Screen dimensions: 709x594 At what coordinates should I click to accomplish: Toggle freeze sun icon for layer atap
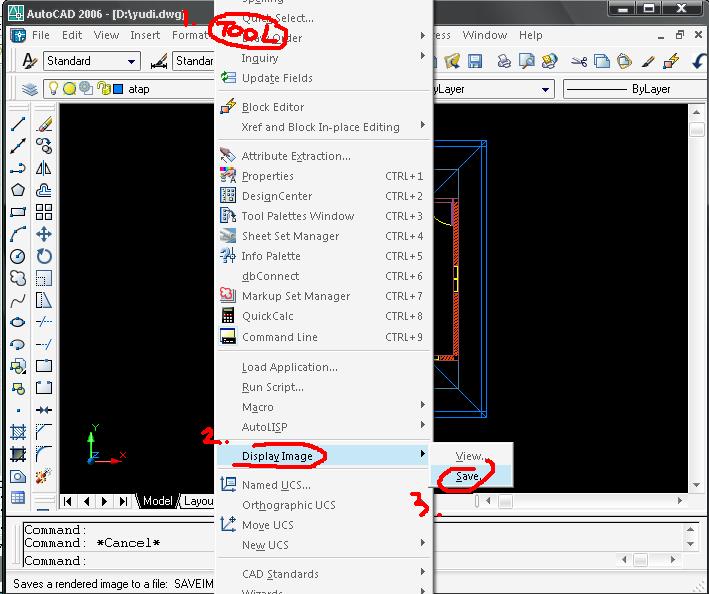[x=69, y=89]
